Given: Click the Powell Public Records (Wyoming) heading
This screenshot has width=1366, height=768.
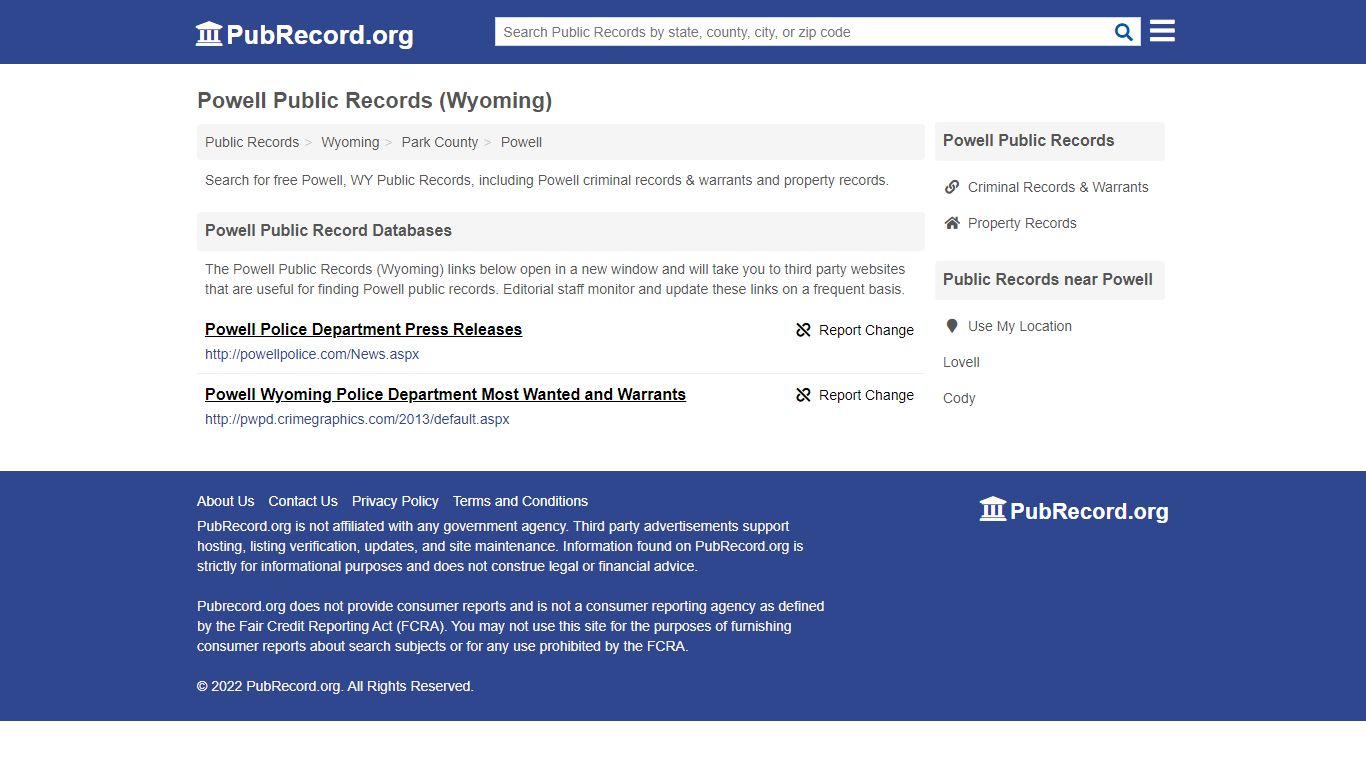Looking at the screenshot, I should pos(374,100).
